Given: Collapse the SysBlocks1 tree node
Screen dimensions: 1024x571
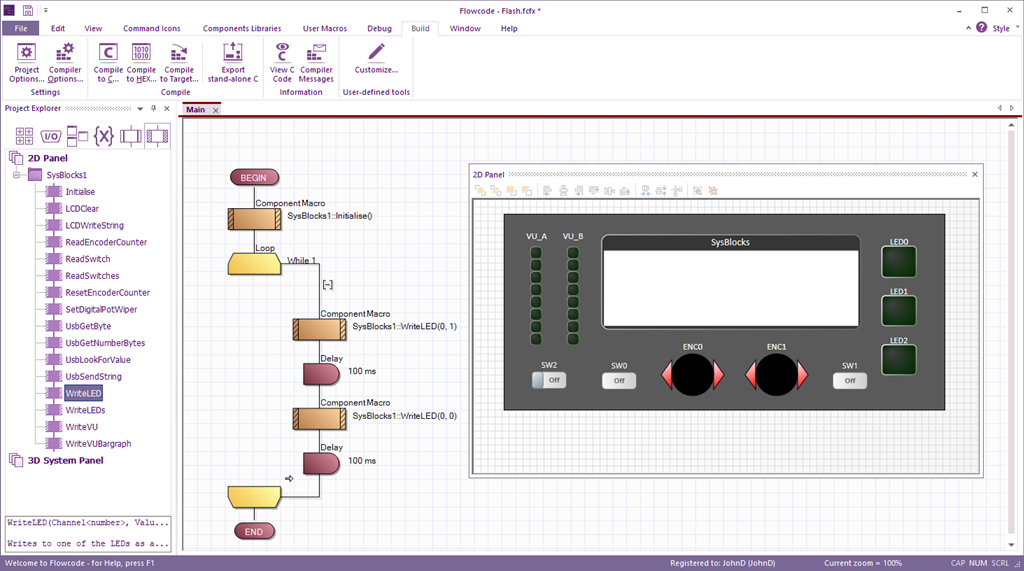Looking at the screenshot, I should pyautogui.click(x=16, y=175).
